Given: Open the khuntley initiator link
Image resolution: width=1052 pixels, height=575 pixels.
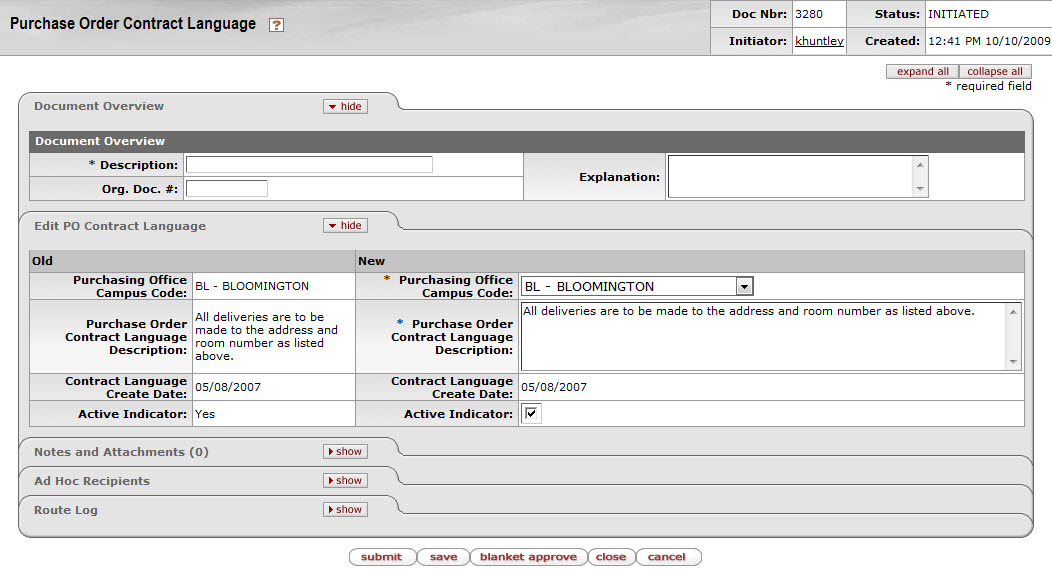Looking at the screenshot, I should 818,42.
